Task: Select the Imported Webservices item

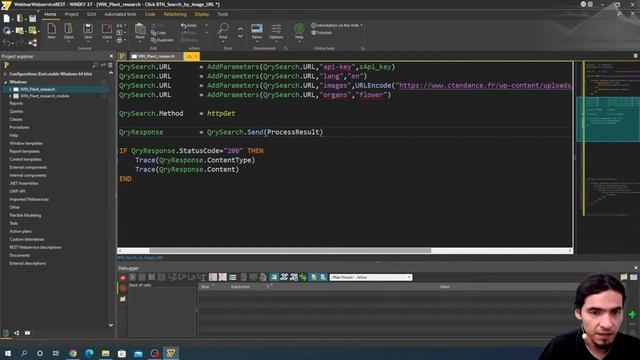Action: click(x=29, y=199)
